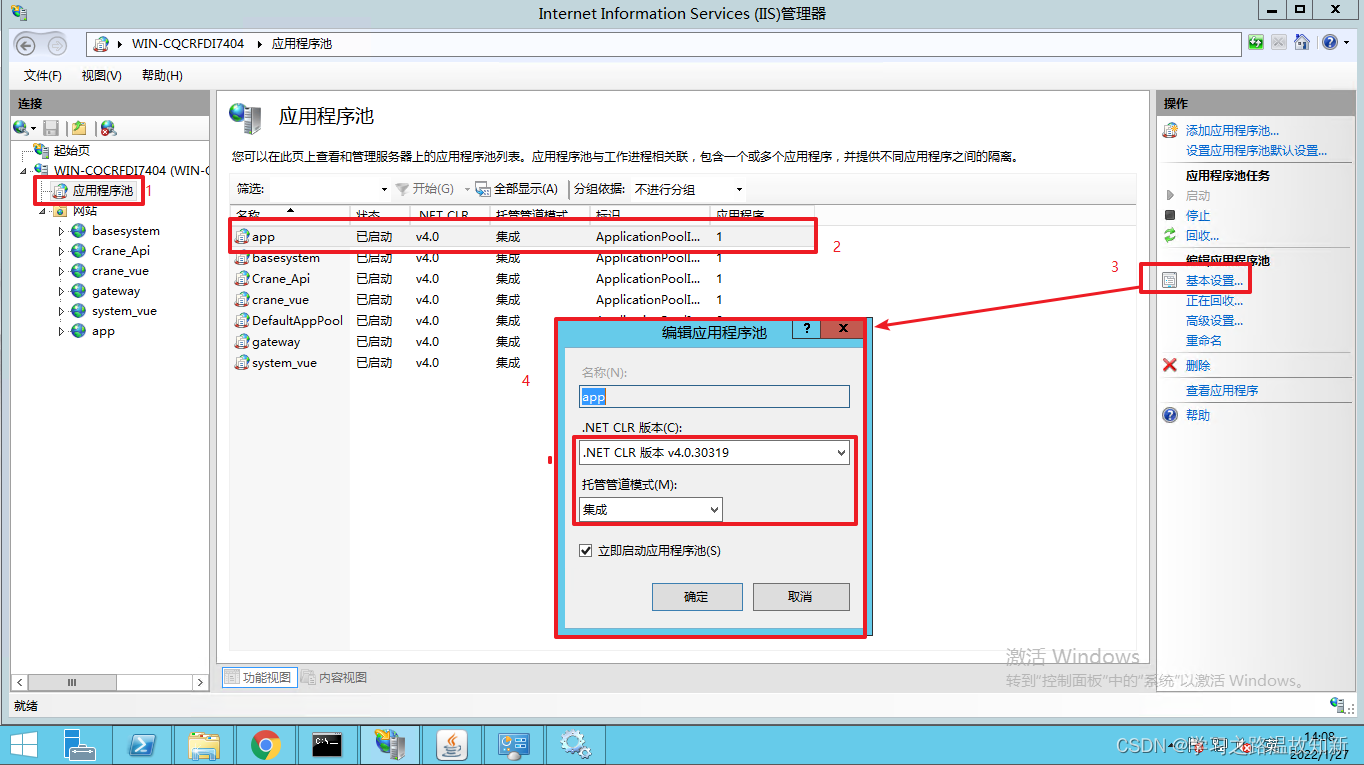Image resolution: width=1364 pixels, height=765 pixels.
Task: Open the filter dropdown arrow
Action: tap(384, 189)
